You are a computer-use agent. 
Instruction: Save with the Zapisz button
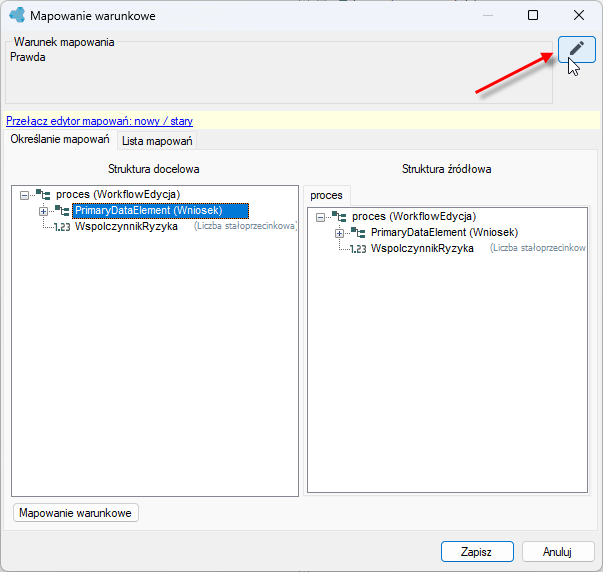pyautogui.click(x=477, y=552)
